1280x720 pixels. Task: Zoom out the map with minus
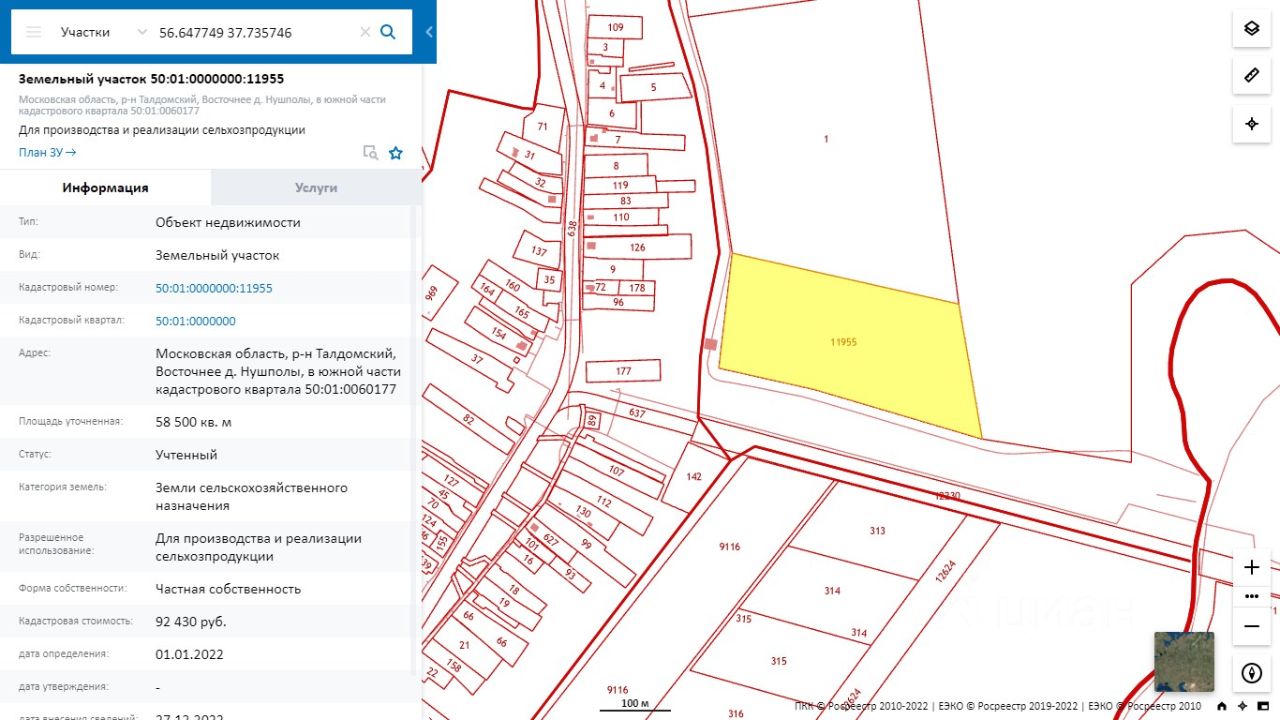(1251, 626)
